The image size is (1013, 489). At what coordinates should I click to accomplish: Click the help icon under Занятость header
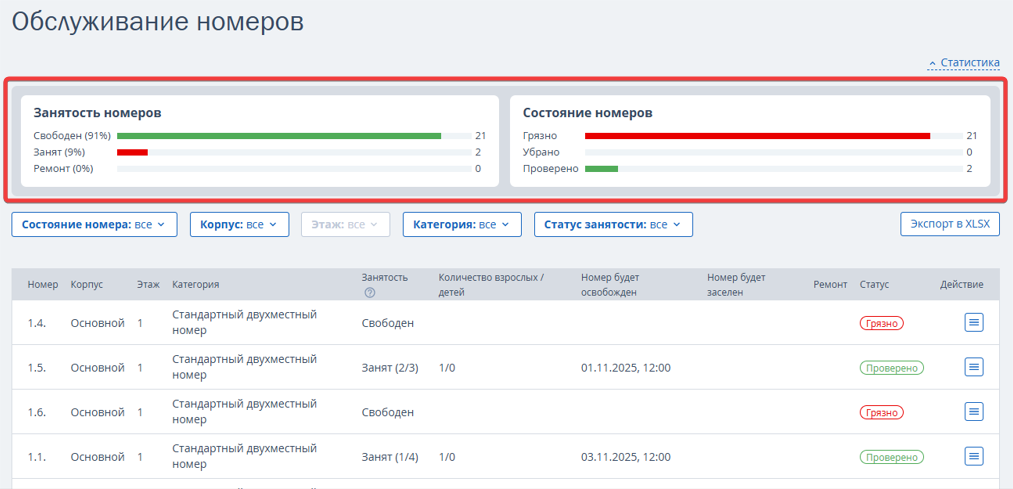tap(370, 293)
